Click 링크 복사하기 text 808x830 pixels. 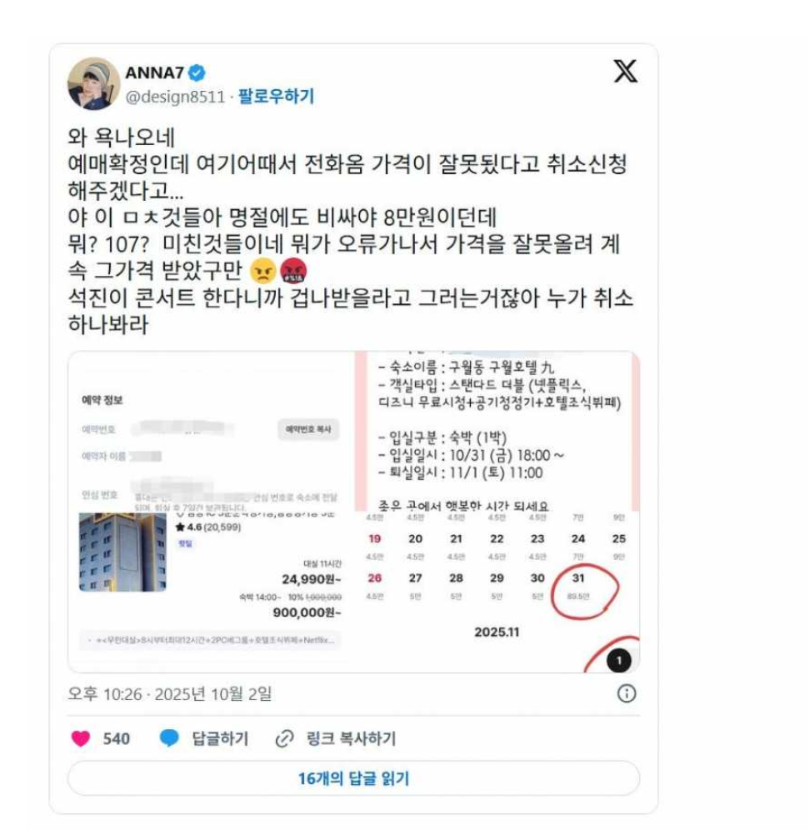click(x=351, y=738)
